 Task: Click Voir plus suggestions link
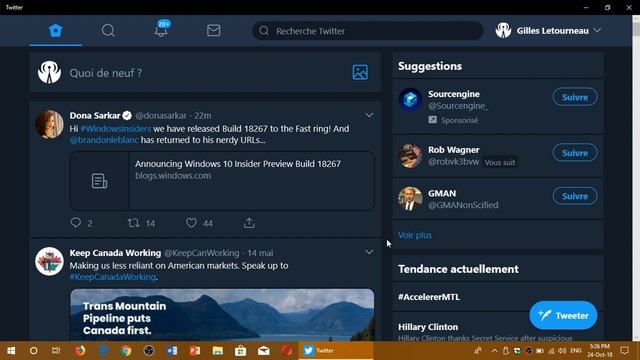tap(415, 236)
